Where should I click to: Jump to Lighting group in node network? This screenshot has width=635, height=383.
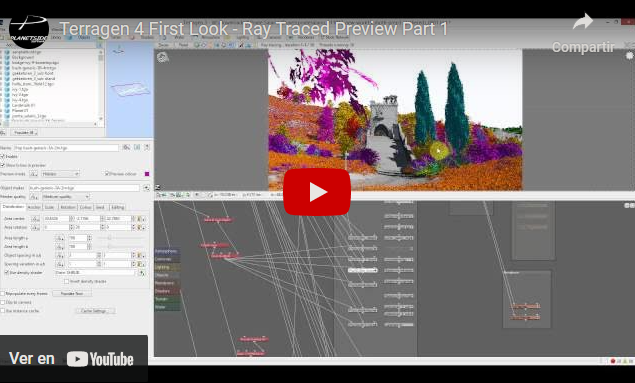point(167,267)
